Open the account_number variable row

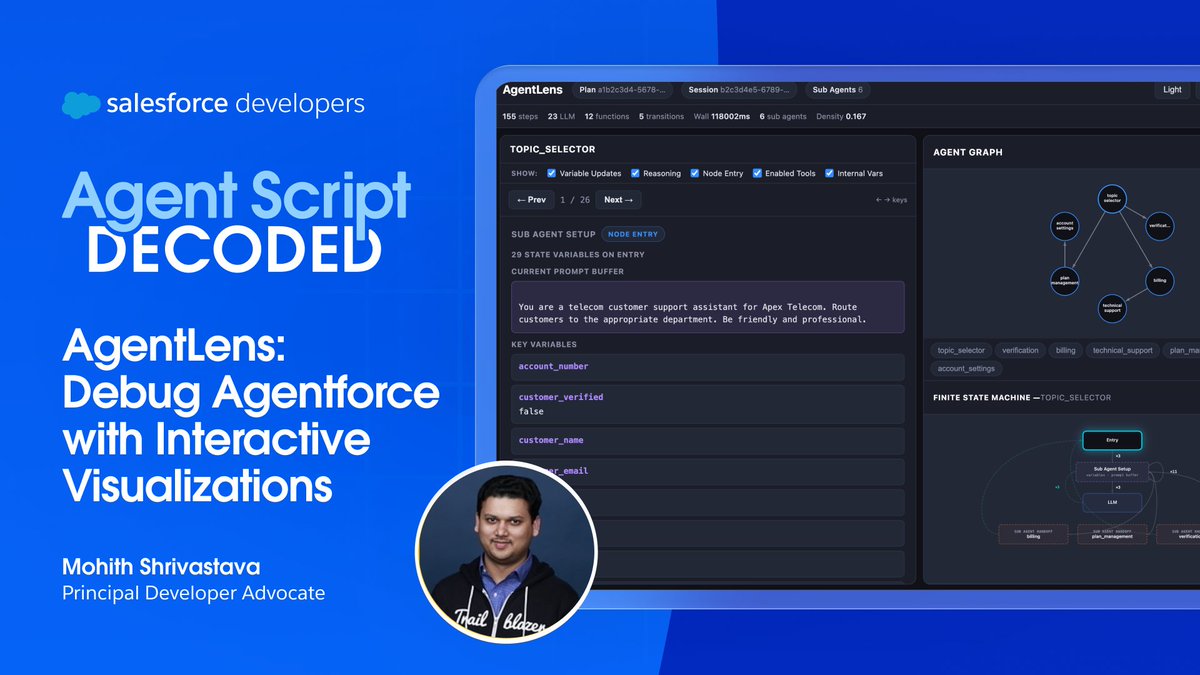point(707,367)
